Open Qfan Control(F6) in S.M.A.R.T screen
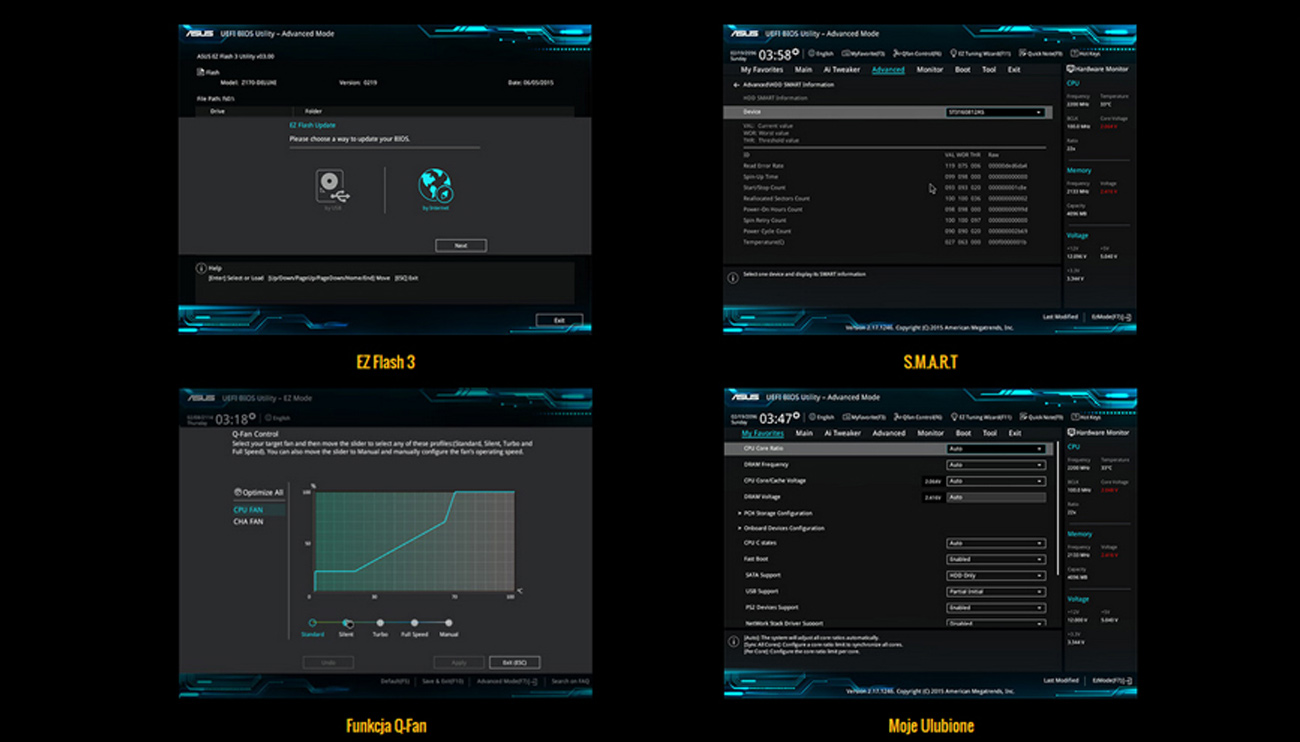This screenshot has height=742, width=1300. (x=917, y=53)
